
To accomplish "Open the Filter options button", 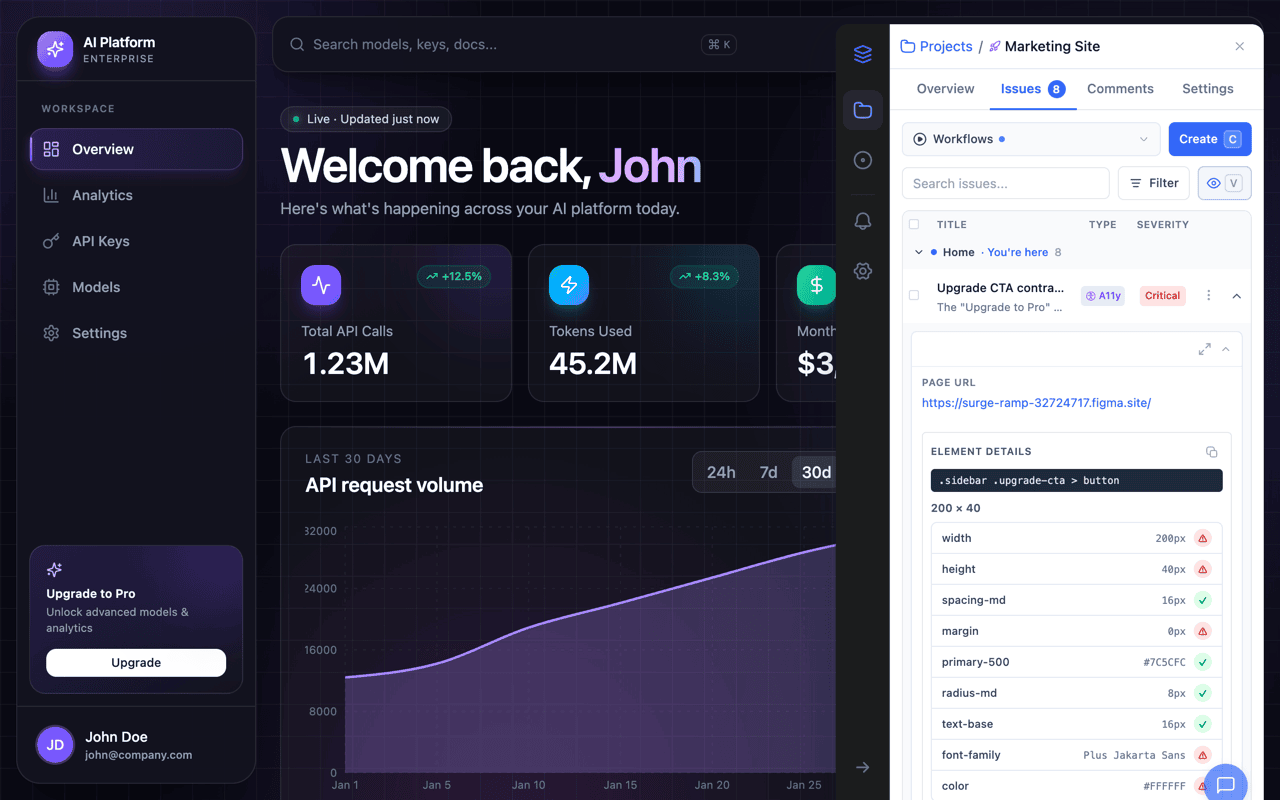I will [1154, 183].
